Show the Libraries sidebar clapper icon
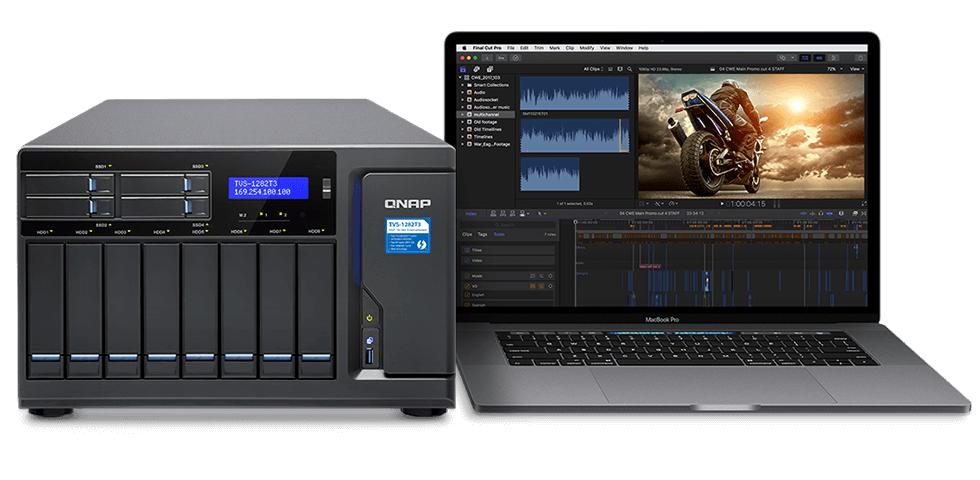Viewport: 980px width, 480px height. (462, 69)
